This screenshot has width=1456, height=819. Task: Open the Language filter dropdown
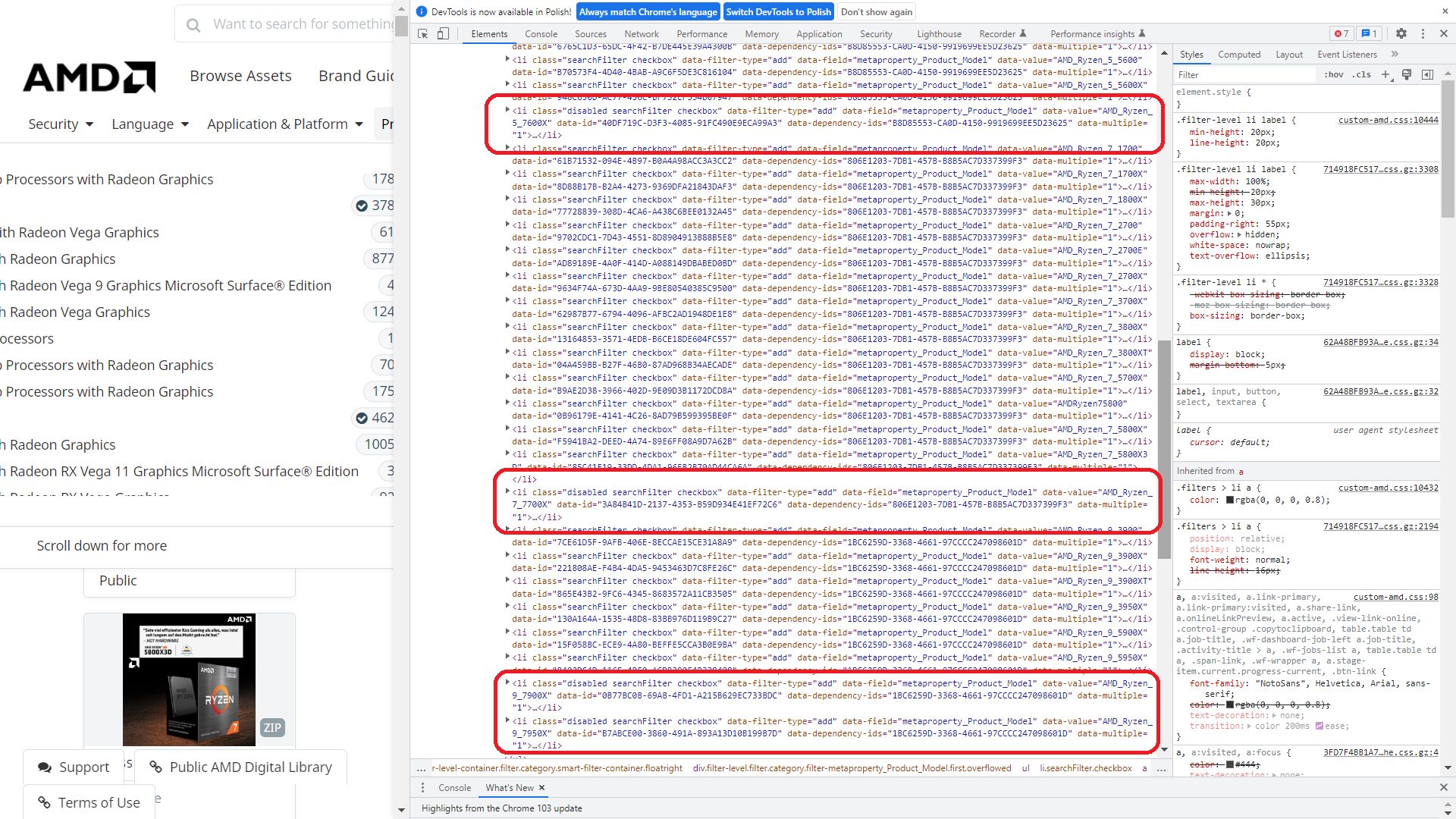coord(150,124)
